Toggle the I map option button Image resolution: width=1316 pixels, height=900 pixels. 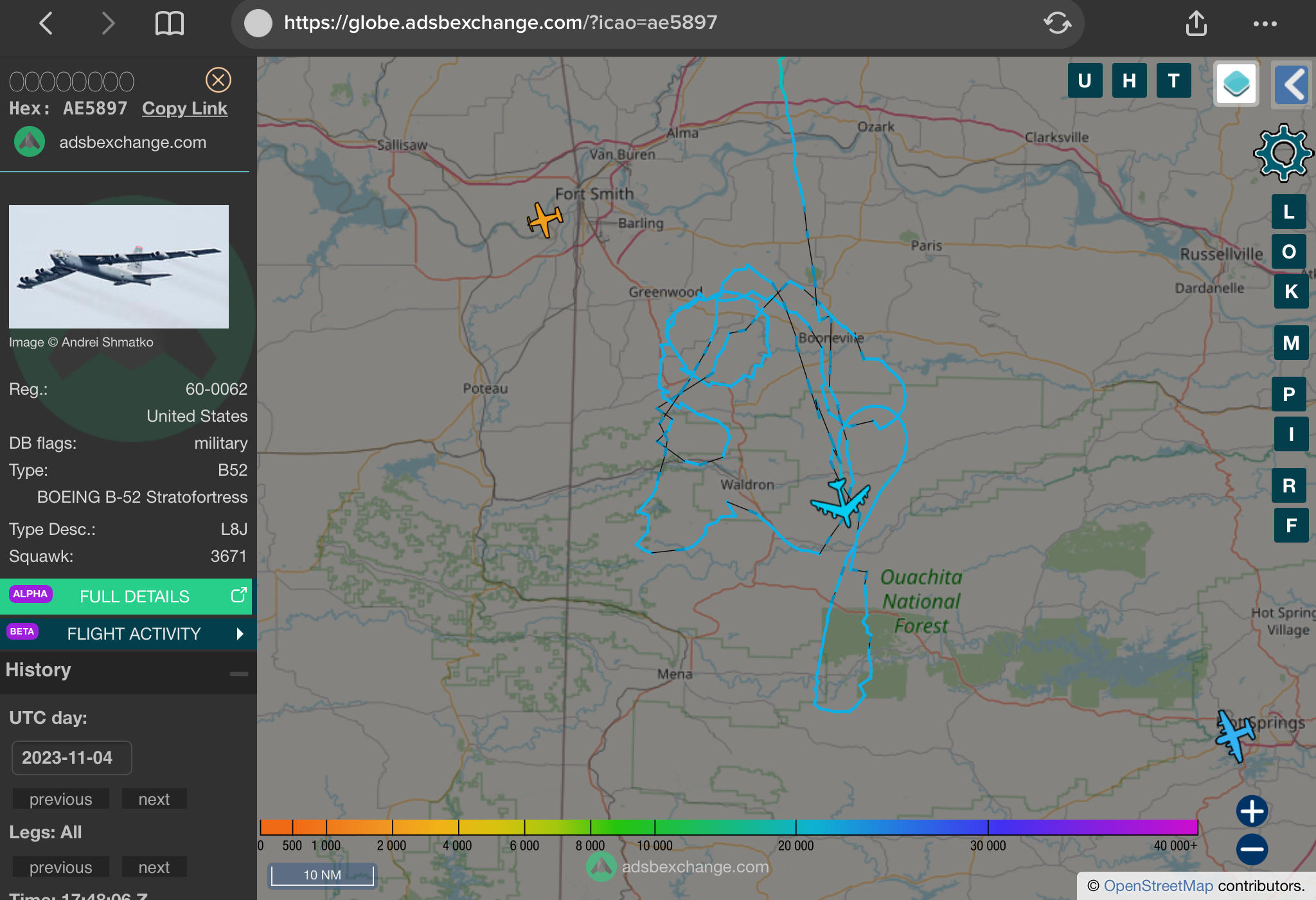coord(1292,434)
